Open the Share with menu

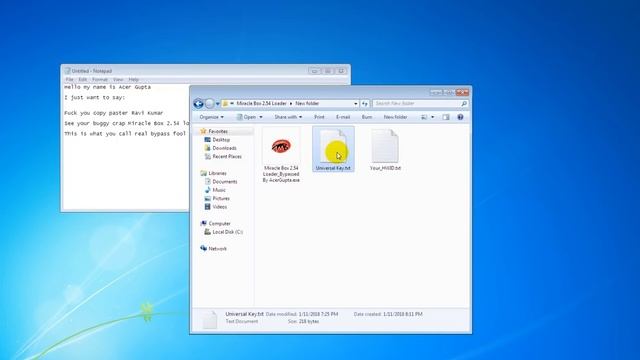tap(288, 117)
